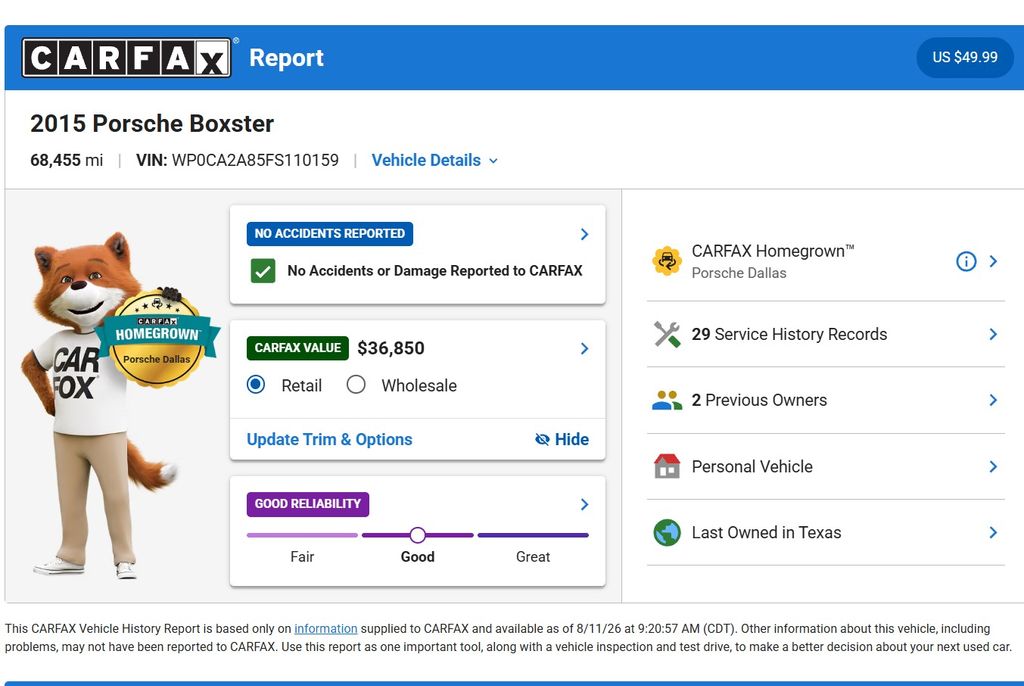Click the wrench Service History icon
The width and height of the screenshot is (1024, 686).
pyautogui.click(x=667, y=335)
